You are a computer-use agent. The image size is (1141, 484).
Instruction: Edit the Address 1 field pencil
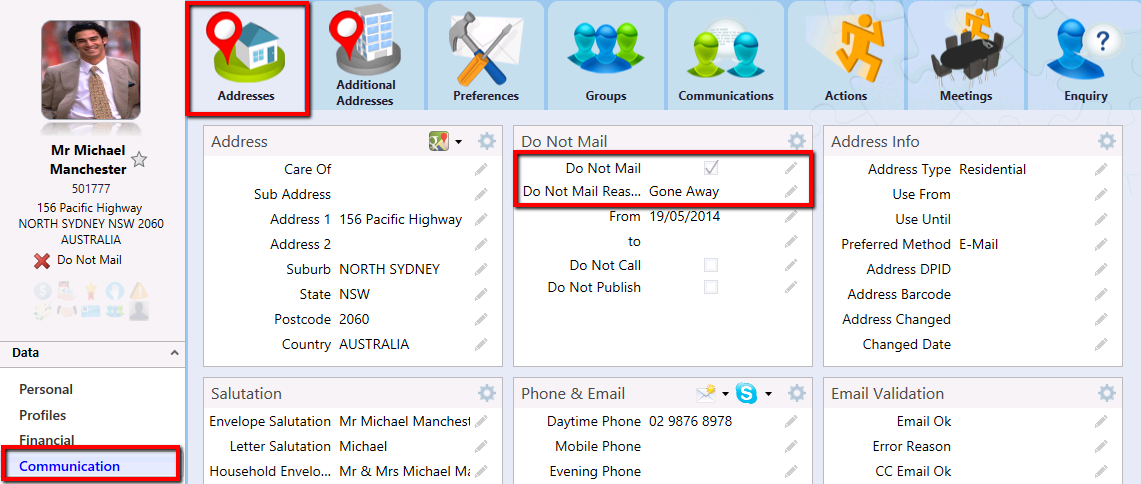(x=481, y=219)
